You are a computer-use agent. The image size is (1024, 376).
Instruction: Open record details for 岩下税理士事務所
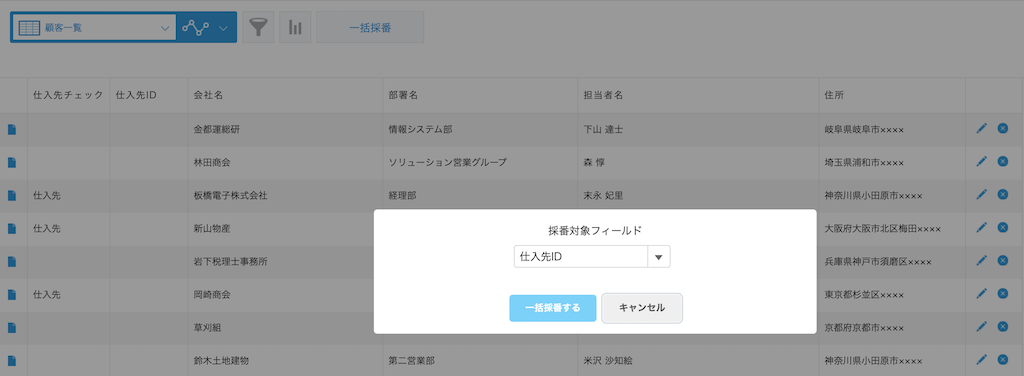(x=11, y=261)
